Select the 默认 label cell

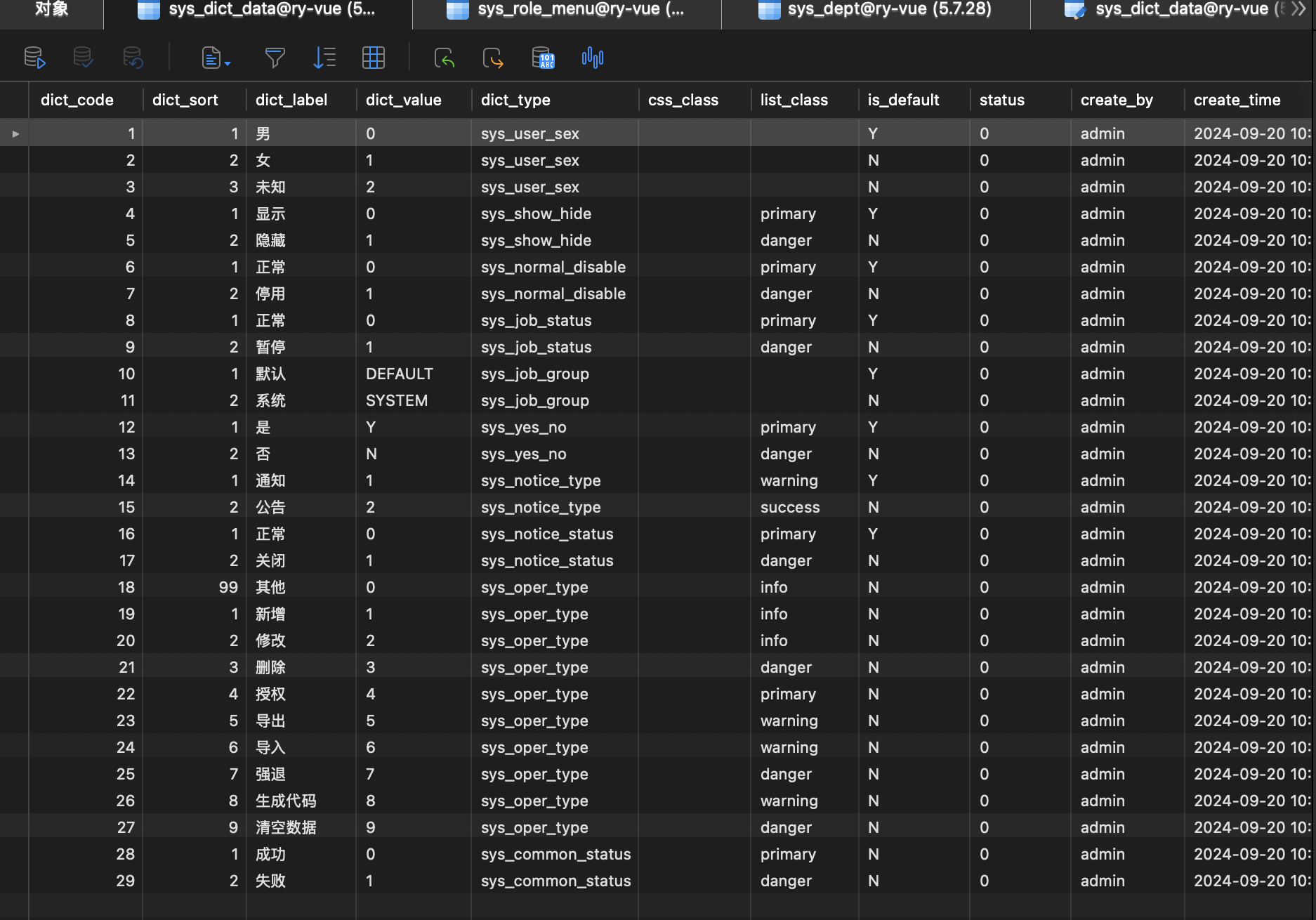coord(301,374)
